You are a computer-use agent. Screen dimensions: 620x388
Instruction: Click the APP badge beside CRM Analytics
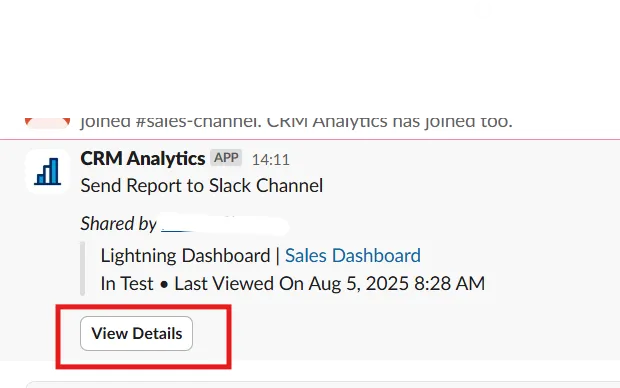(226, 158)
